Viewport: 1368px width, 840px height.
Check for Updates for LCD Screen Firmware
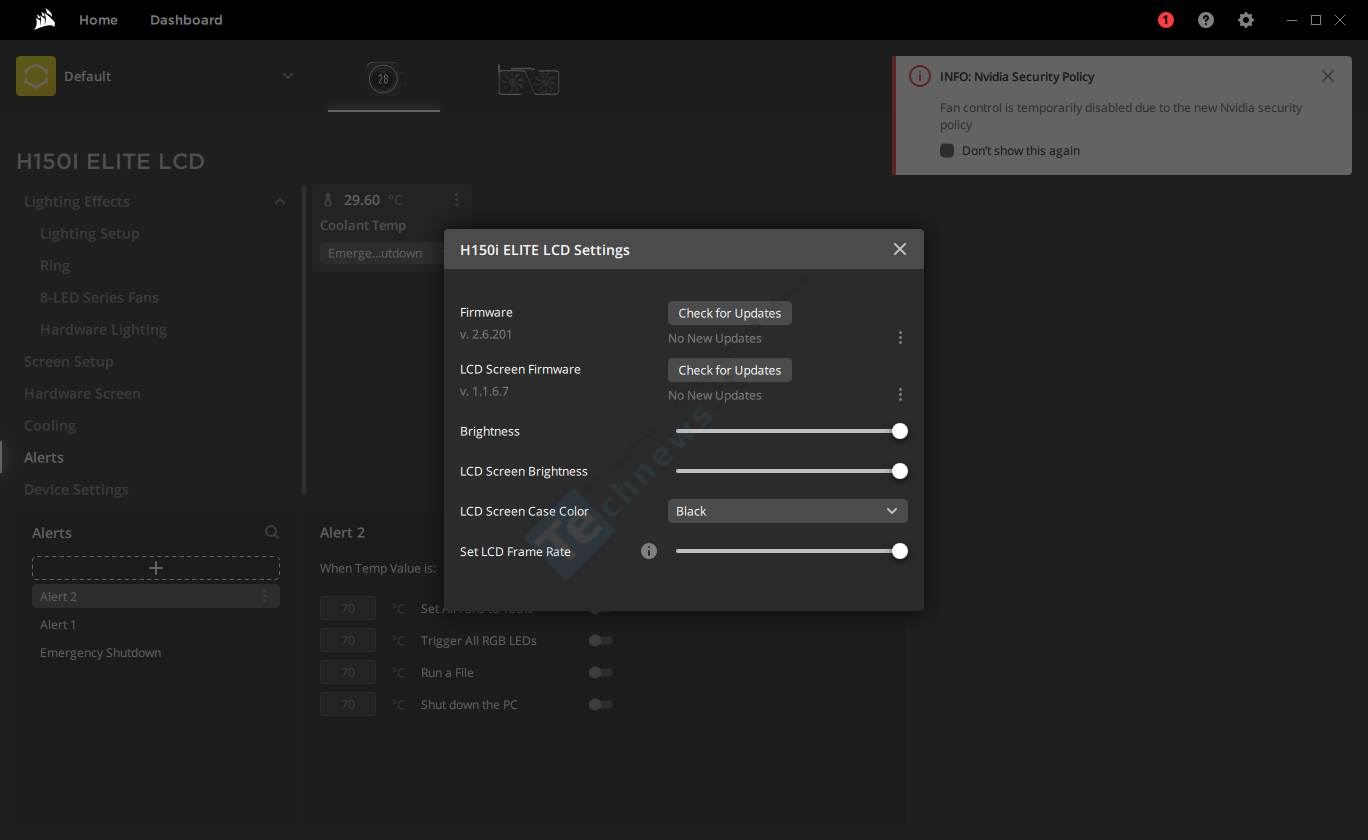tap(730, 370)
